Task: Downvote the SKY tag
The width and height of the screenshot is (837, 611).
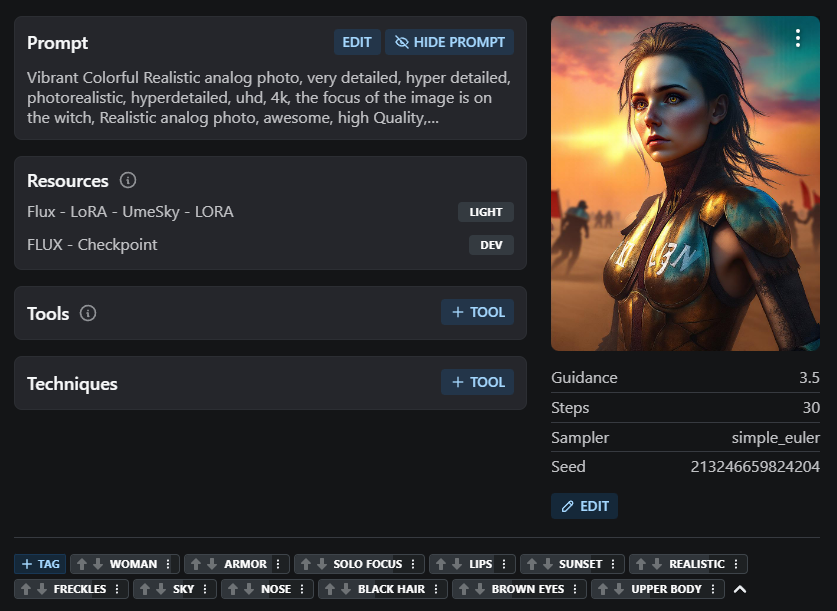Action: (x=161, y=589)
